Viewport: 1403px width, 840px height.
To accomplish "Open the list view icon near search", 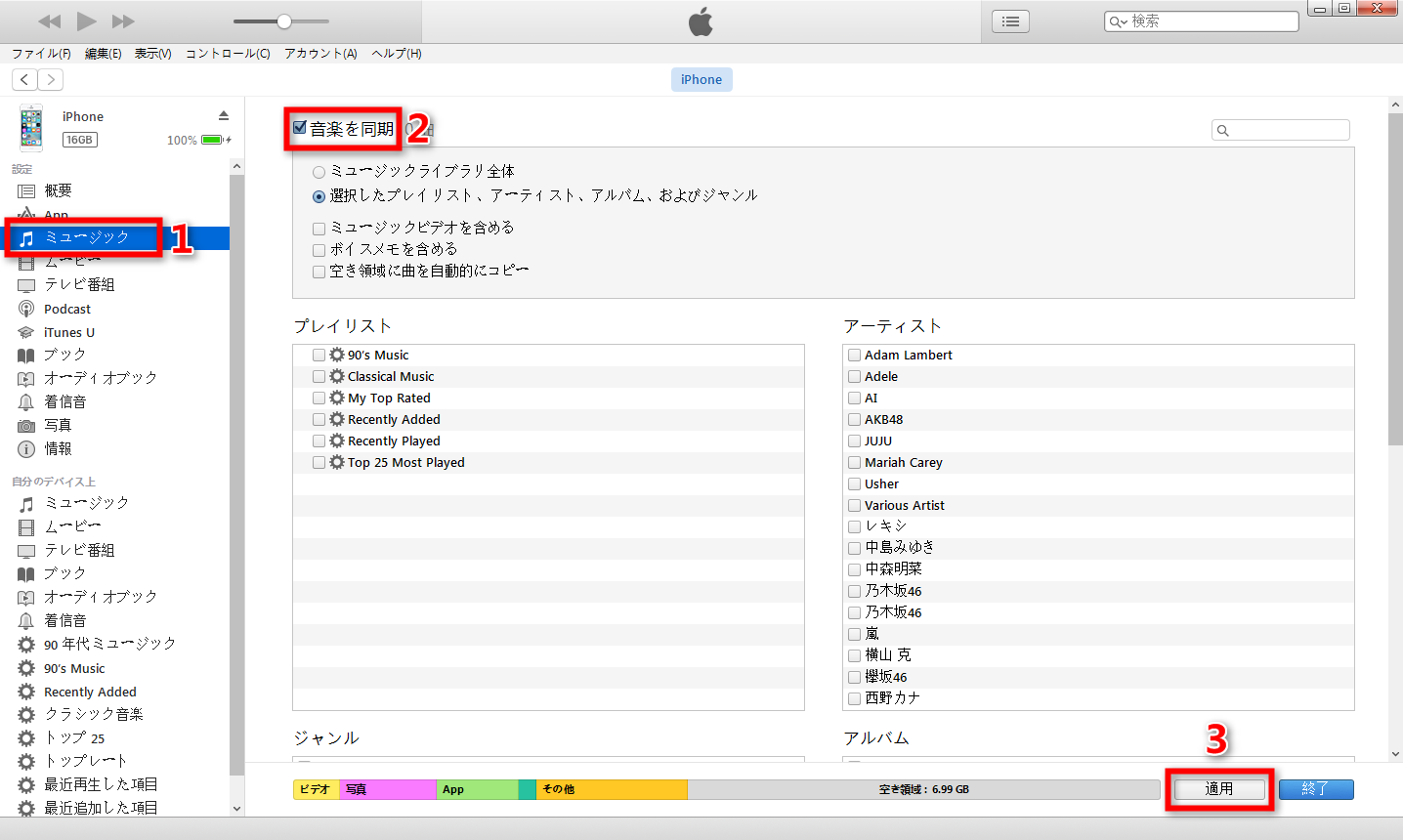I will coord(1010,21).
